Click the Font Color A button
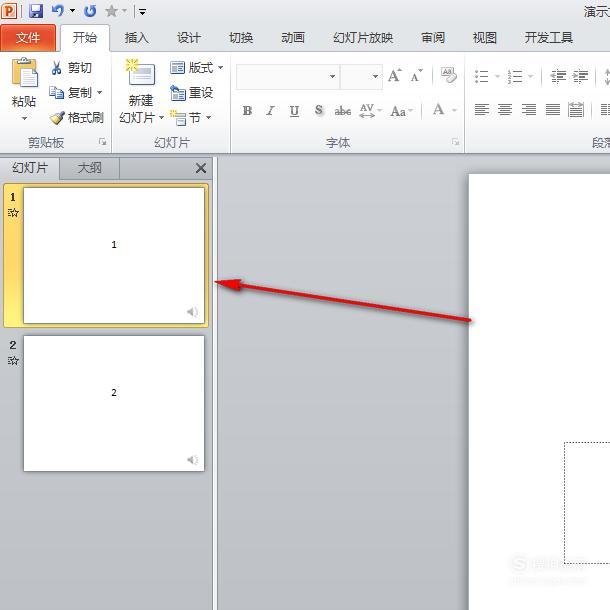The height and width of the screenshot is (610, 610). (x=439, y=110)
